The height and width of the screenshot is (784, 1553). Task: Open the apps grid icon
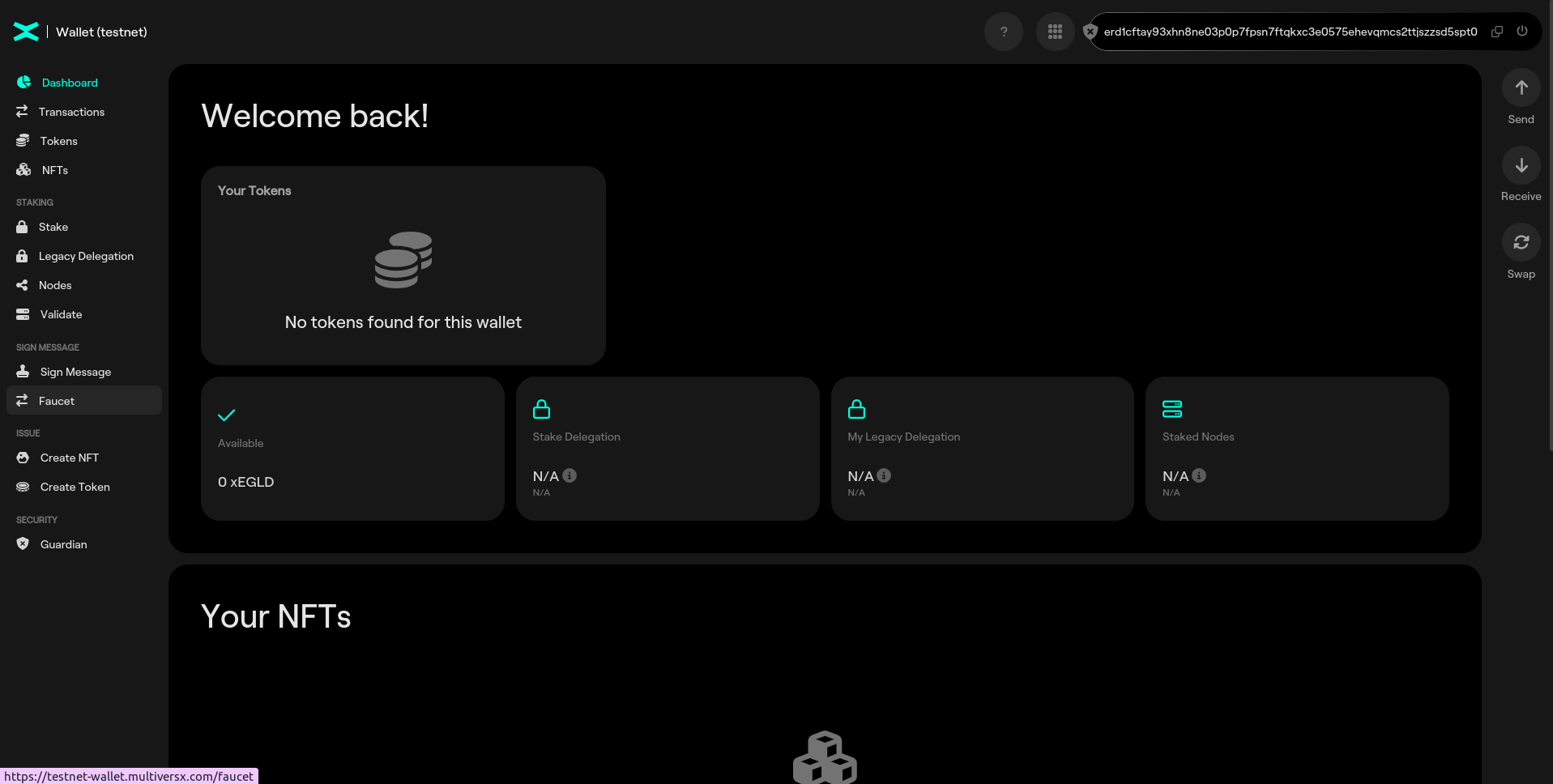pos(1055,32)
